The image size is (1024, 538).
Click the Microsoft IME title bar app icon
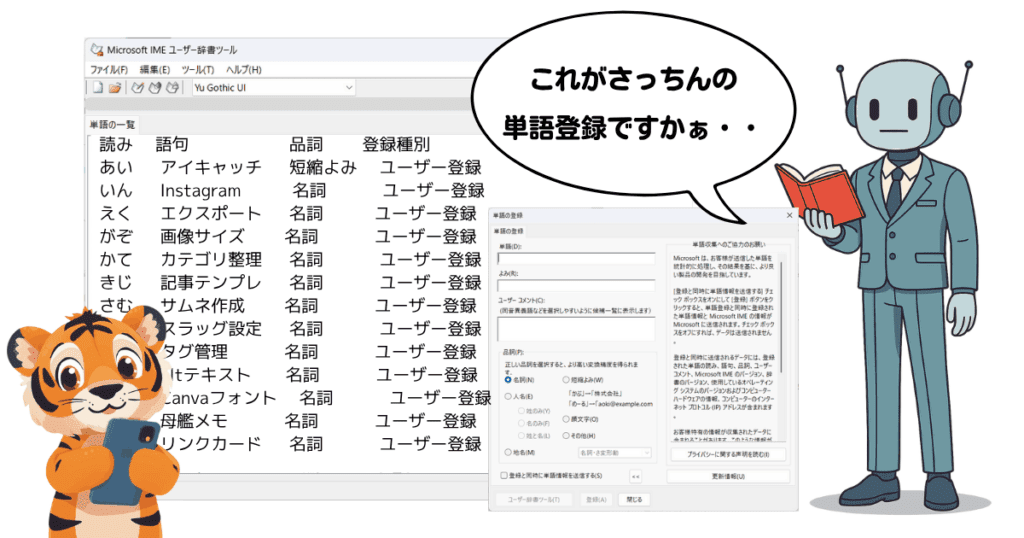[x=97, y=50]
